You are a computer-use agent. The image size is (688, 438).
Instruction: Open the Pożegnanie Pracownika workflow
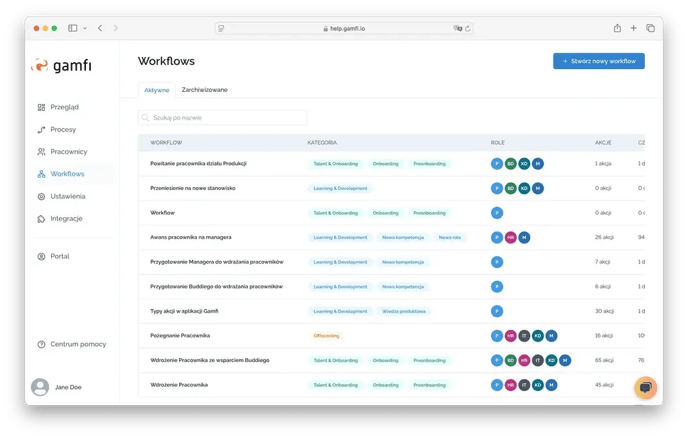pos(180,335)
